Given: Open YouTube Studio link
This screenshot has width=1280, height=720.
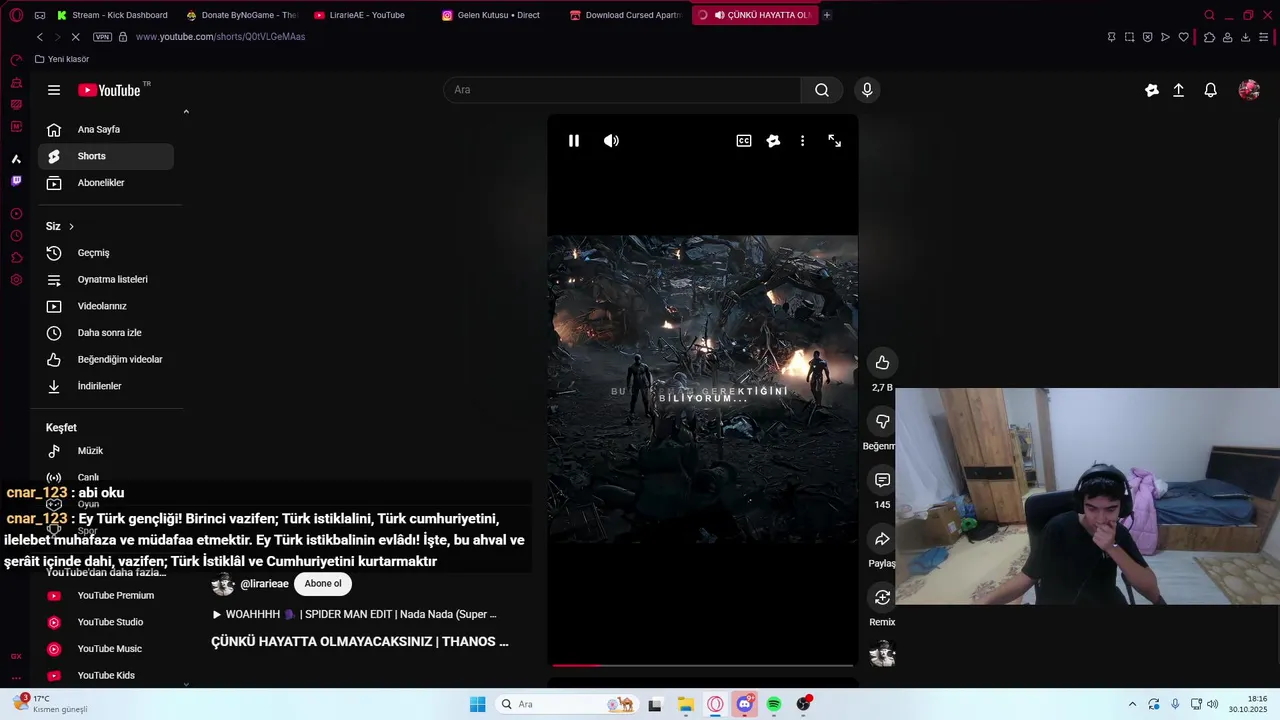Looking at the screenshot, I should tap(106, 622).
